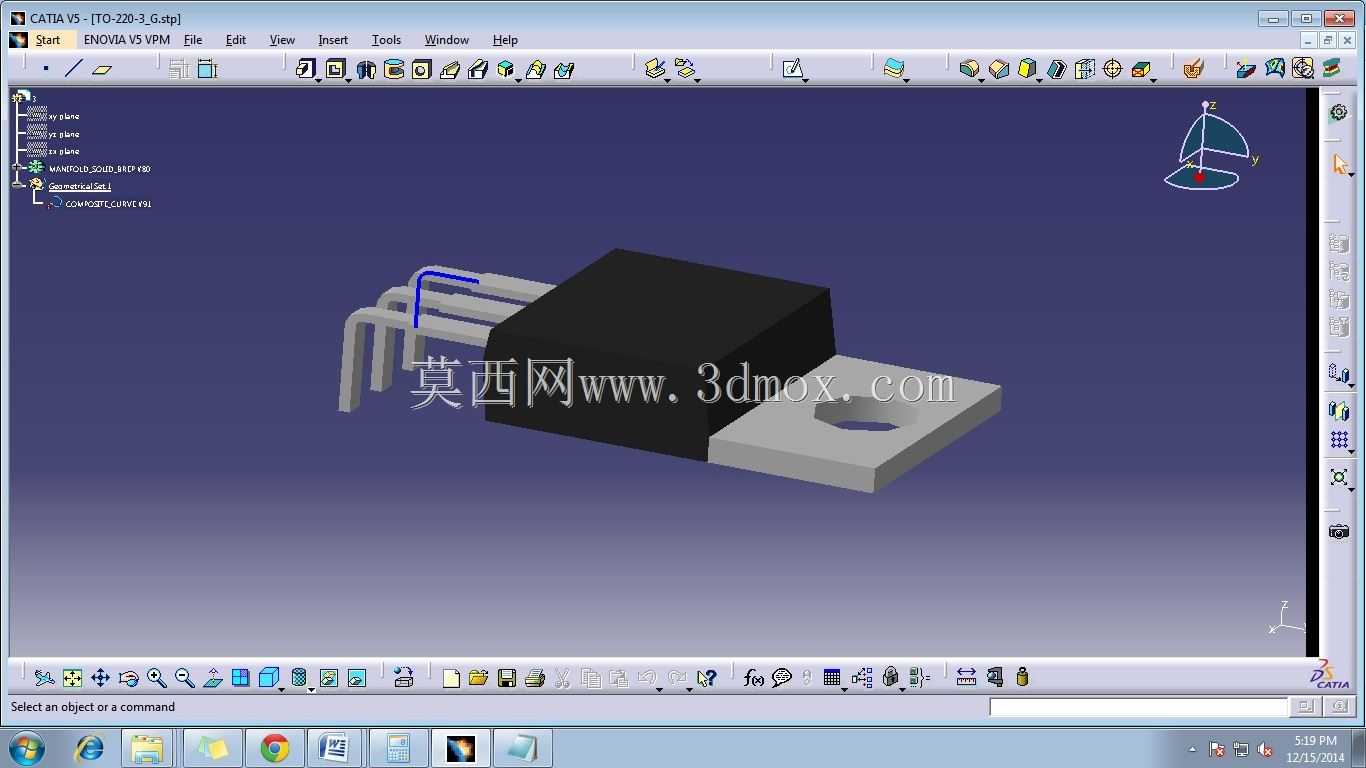Activate the Thread/Tap target icon
This screenshot has width=1366, height=768.
pos(1113,69)
